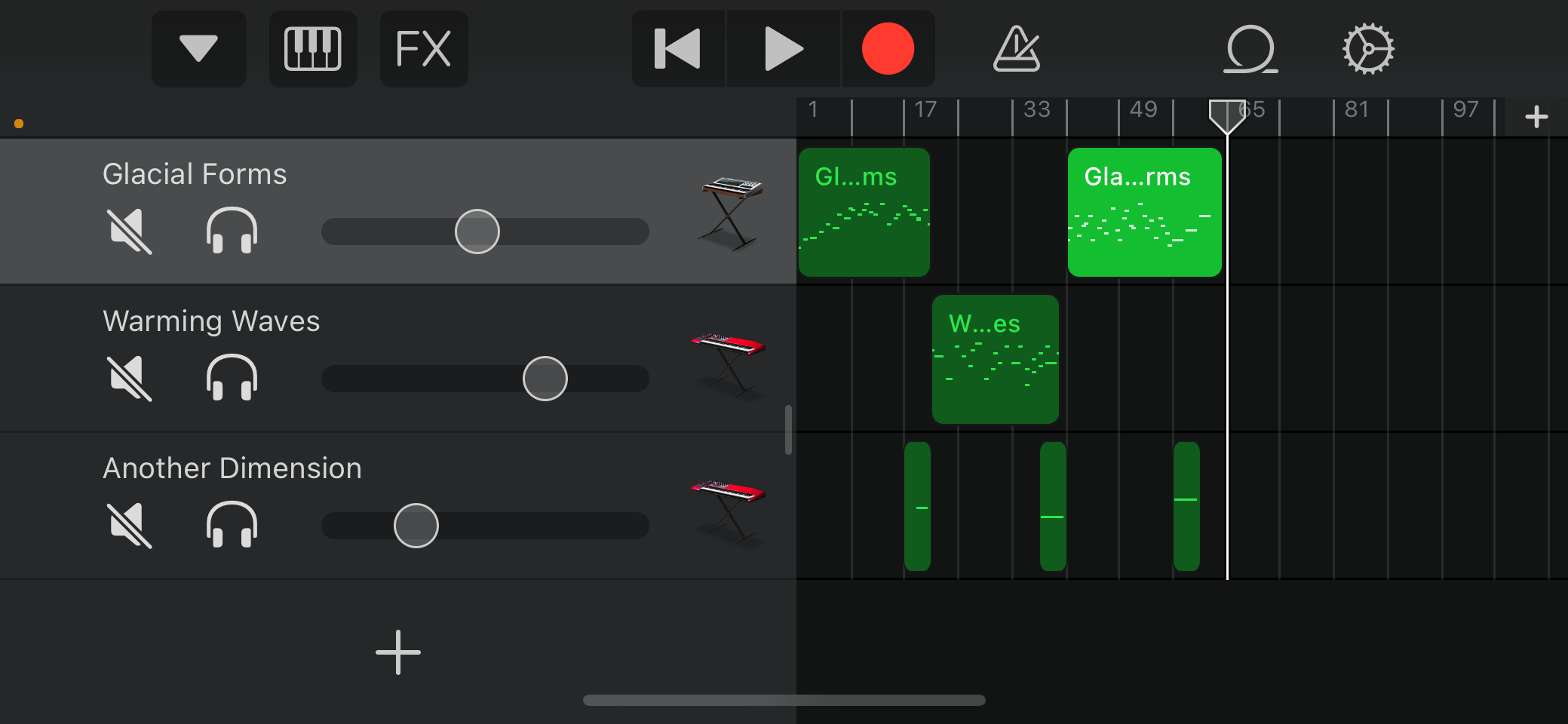The height and width of the screenshot is (724, 1568).
Task: Mute the Another Dimension track
Action: click(x=130, y=525)
